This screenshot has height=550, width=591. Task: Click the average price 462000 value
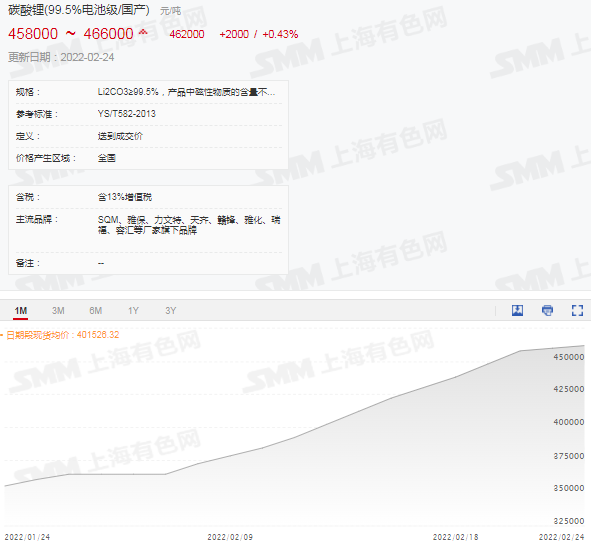[x=187, y=34]
